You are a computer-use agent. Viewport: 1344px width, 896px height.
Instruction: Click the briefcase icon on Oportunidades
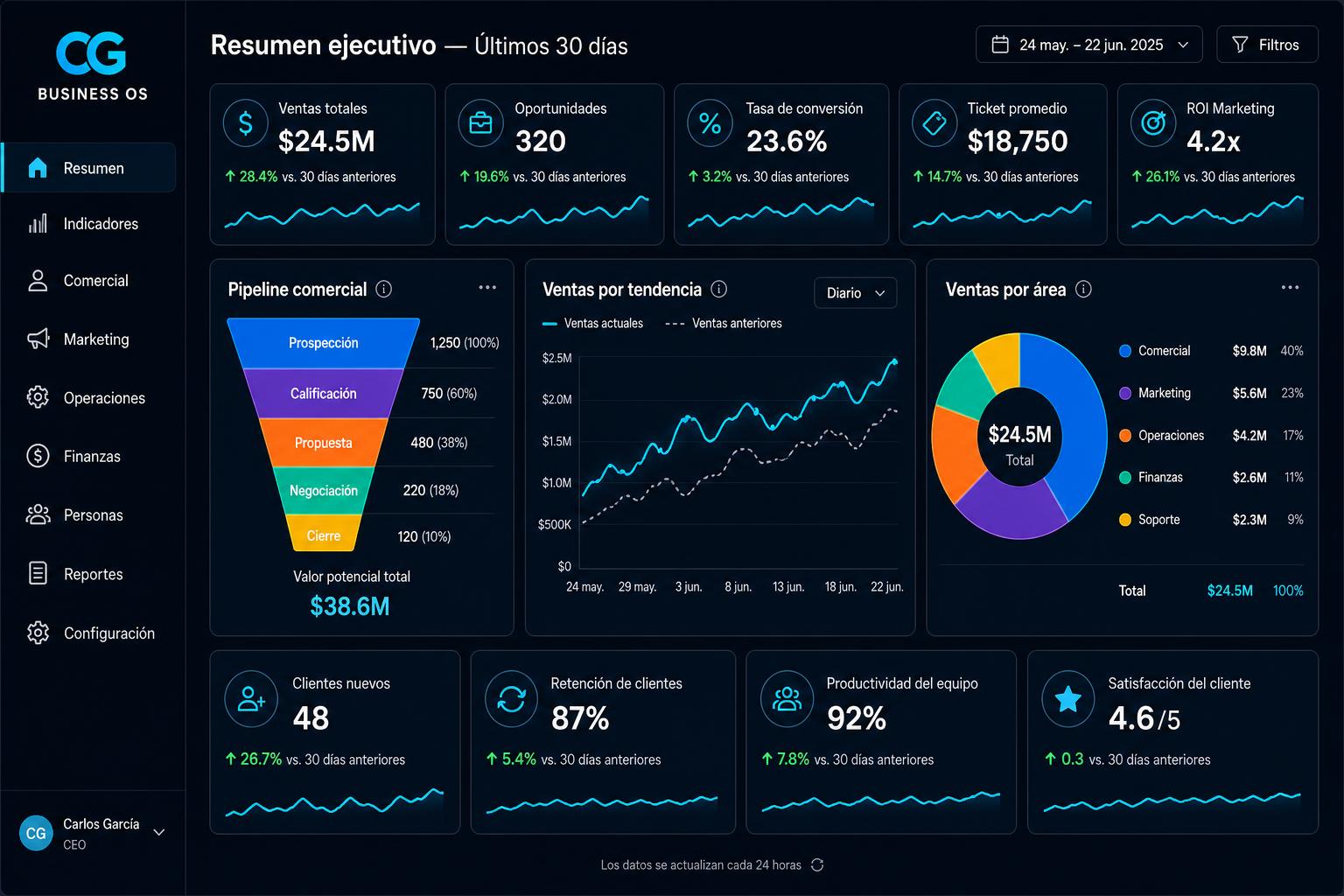[x=480, y=123]
